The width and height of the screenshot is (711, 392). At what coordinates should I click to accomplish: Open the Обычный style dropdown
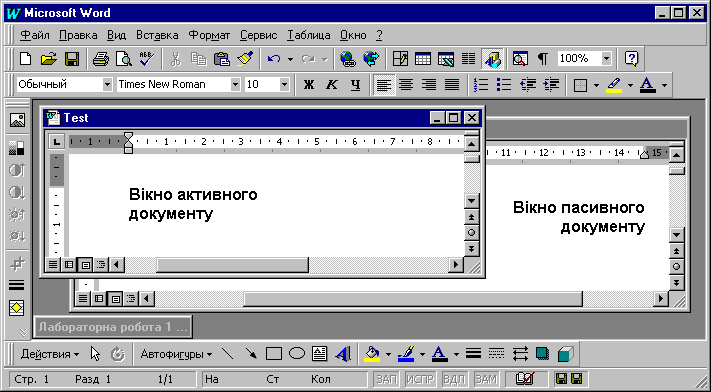pyautogui.click(x=107, y=84)
